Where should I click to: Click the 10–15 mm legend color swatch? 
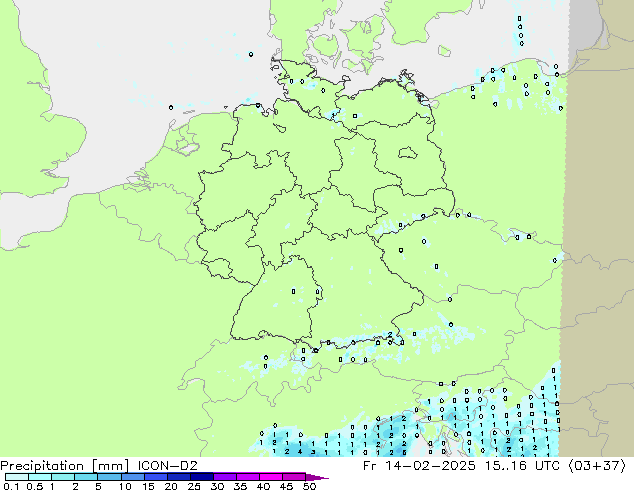click(132, 477)
